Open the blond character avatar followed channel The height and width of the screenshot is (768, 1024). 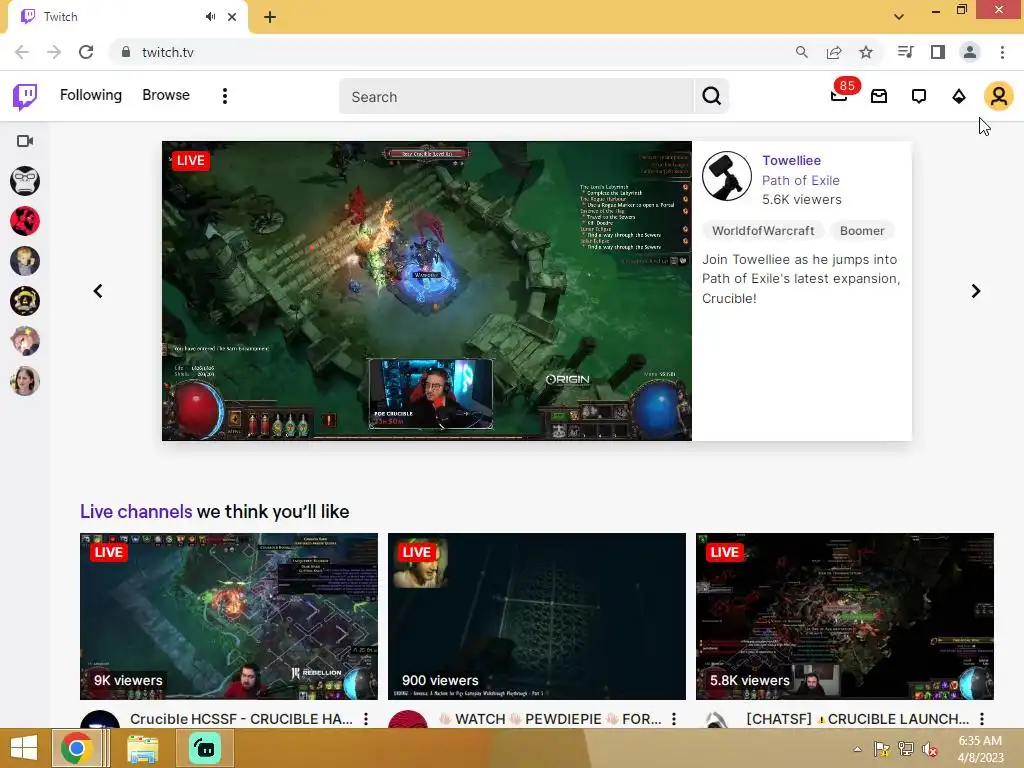[x=25, y=261]
